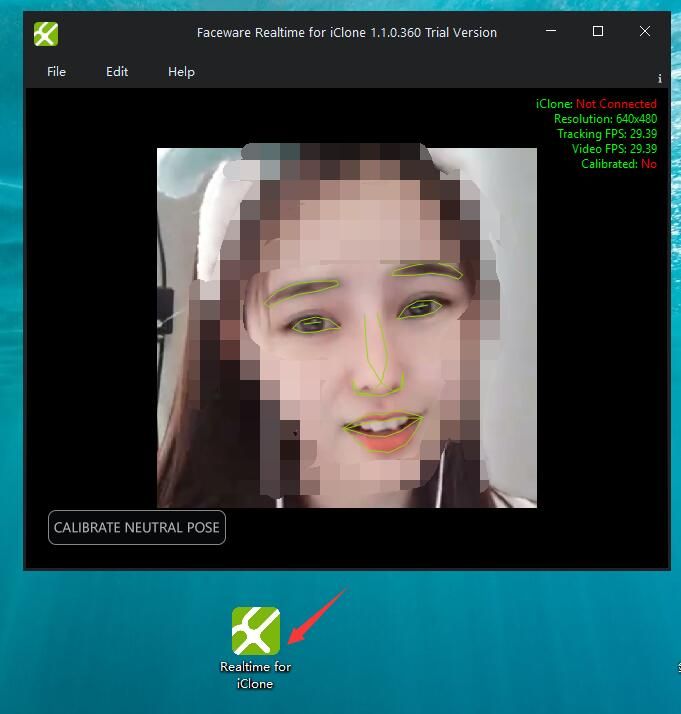This screenshot has width=681, height=714.
Task: Select the Realtime for iClone desktop shortcut icon
Action: [x=256, y=631]
